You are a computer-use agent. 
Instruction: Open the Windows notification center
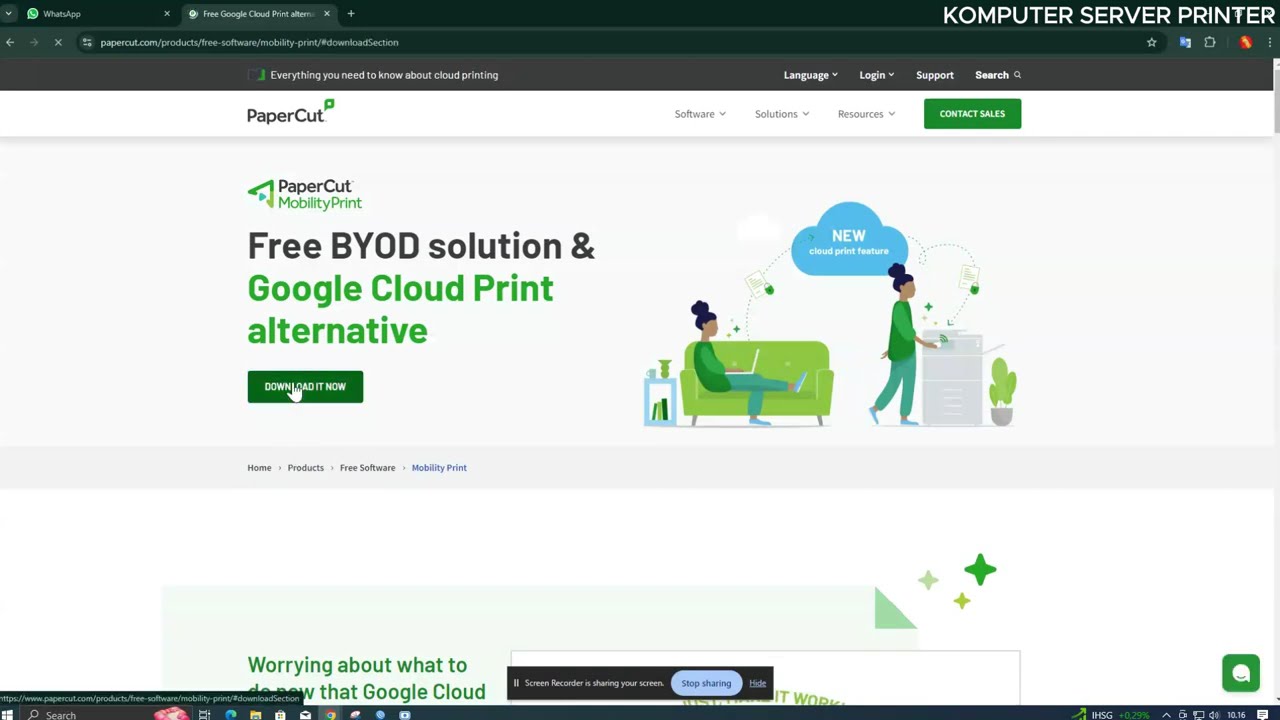(x=1263, y=714)
